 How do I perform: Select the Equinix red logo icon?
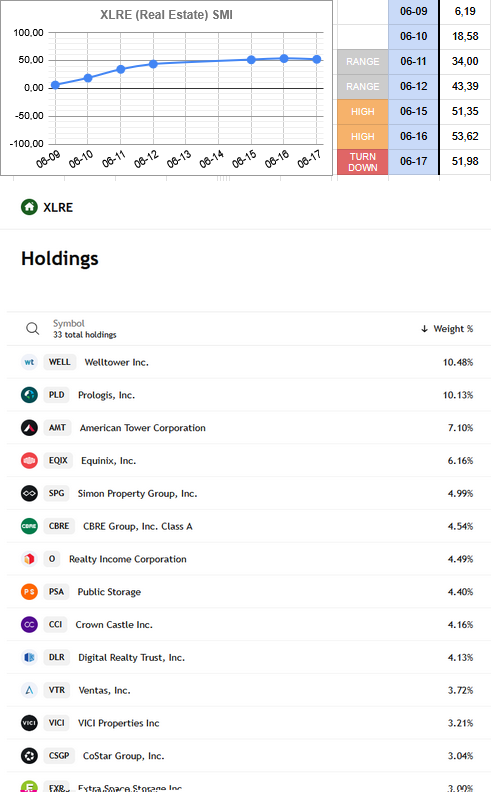[29, 461]
